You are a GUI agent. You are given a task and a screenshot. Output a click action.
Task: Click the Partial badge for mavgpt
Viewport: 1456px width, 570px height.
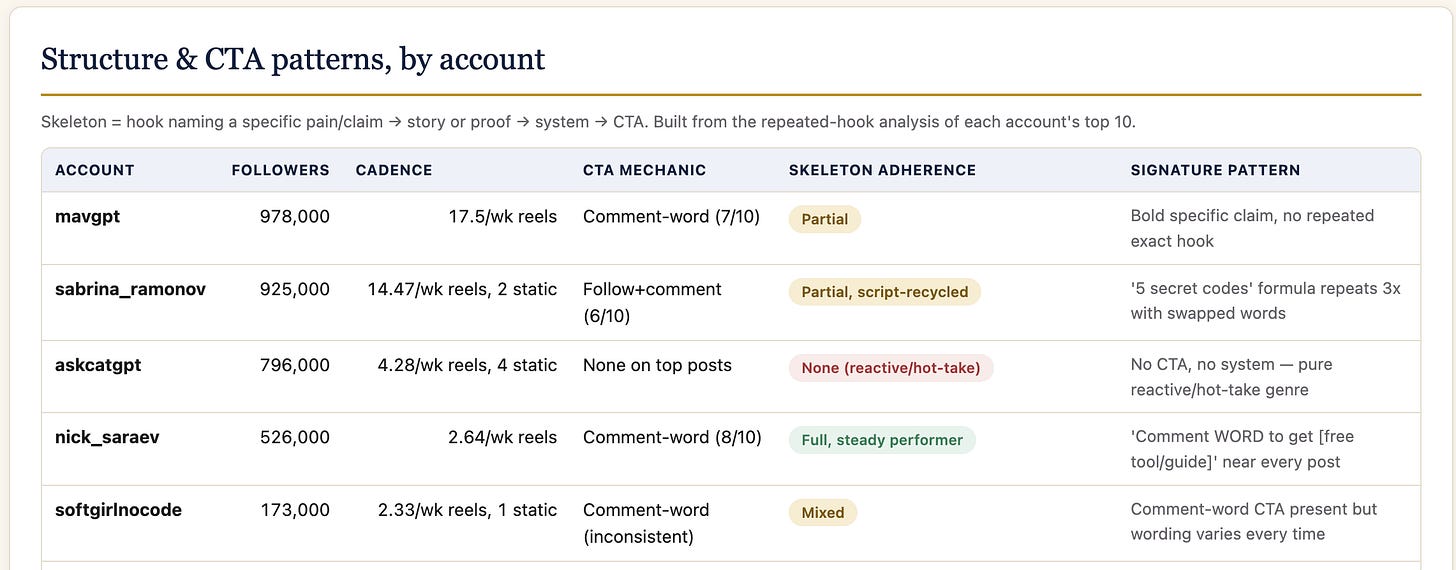pos(825,219)
